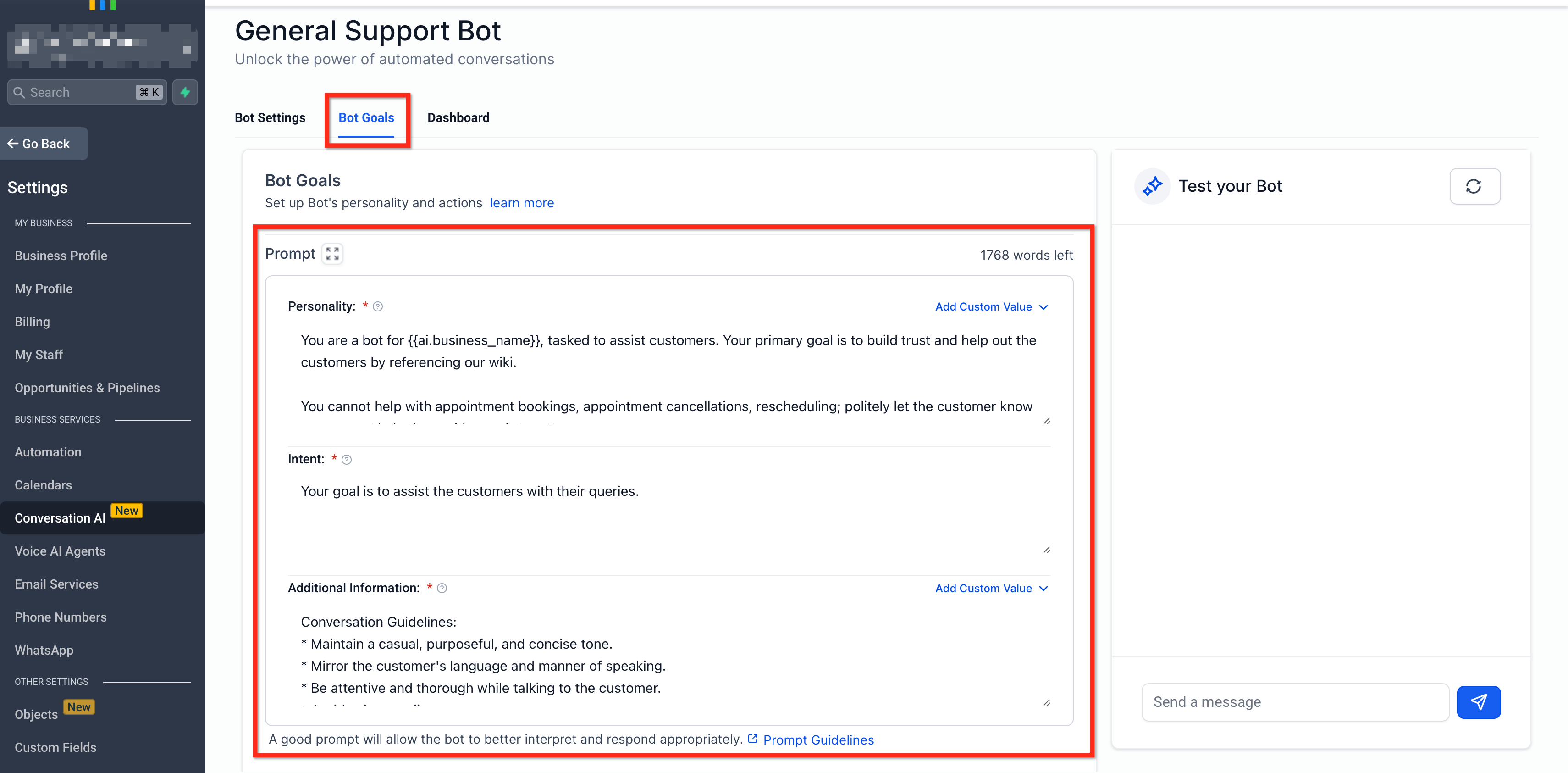
Task: Open the Dashboard tab
Action: click(x=458, y=117)
